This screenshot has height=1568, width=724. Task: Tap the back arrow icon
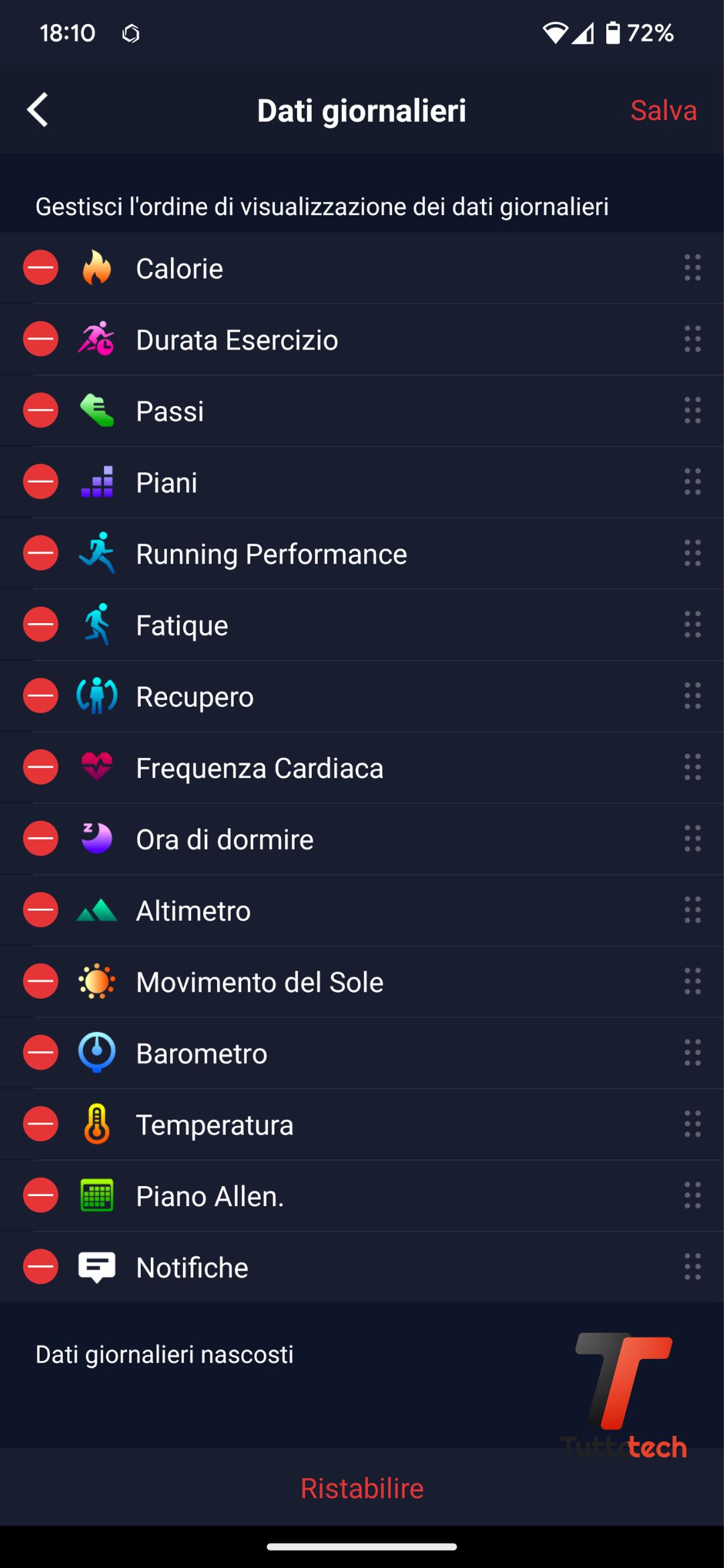38,110
